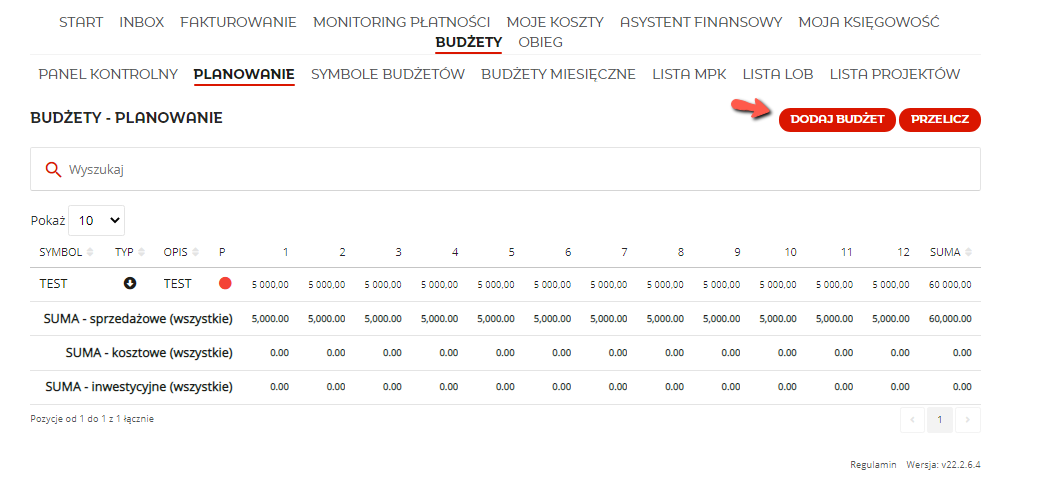1040x493 pixels.
Task: Select the PLANOWANIE tab
Action: point(244,74)
